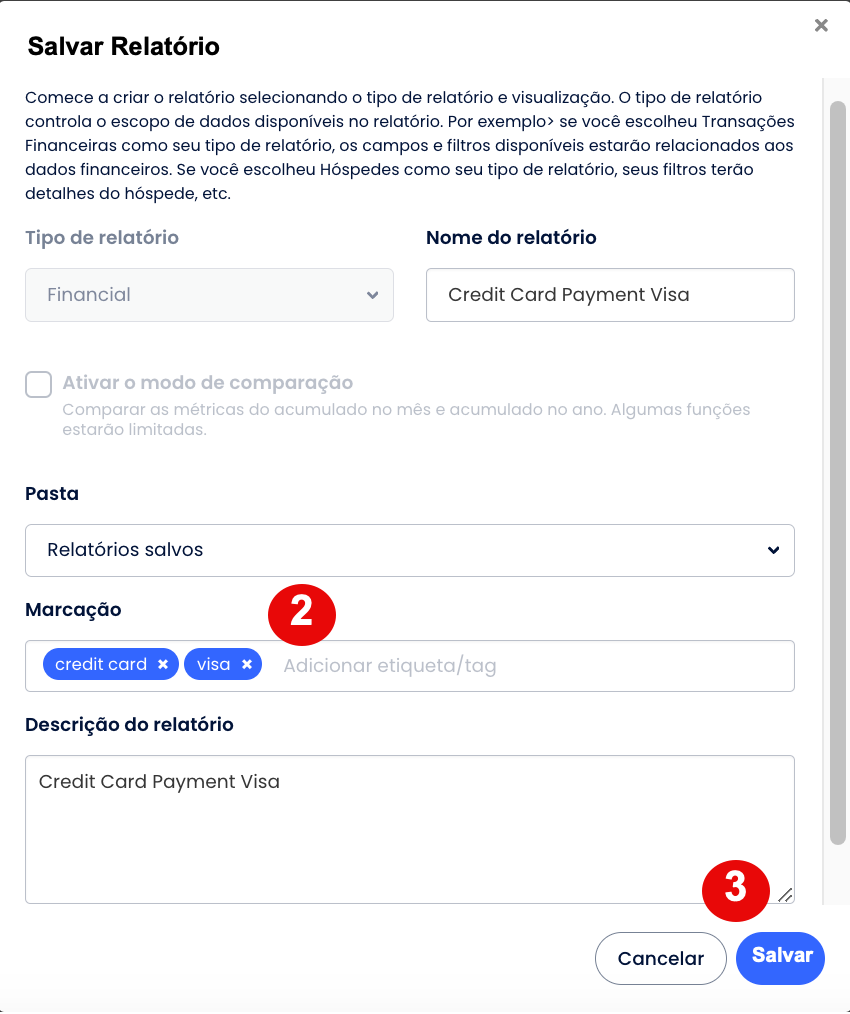Enable the comparison mode checkbox
Viewport: 850px width, 1014px height.
click(39, 384)
